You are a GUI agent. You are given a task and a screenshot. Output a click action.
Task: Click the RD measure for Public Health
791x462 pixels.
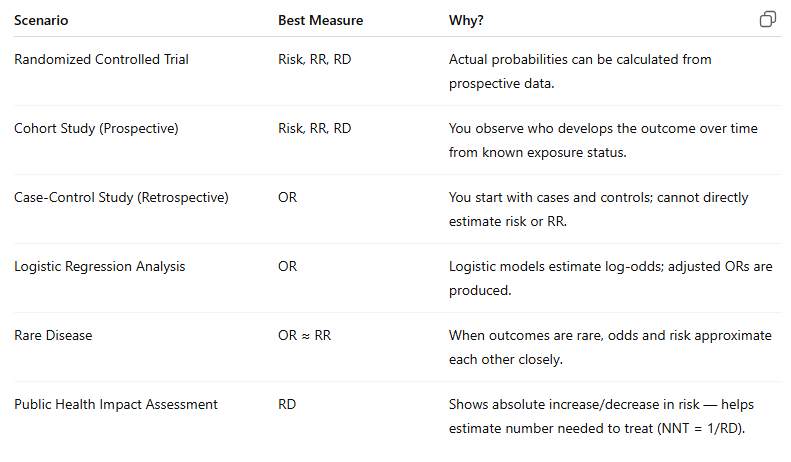[287, 405]
